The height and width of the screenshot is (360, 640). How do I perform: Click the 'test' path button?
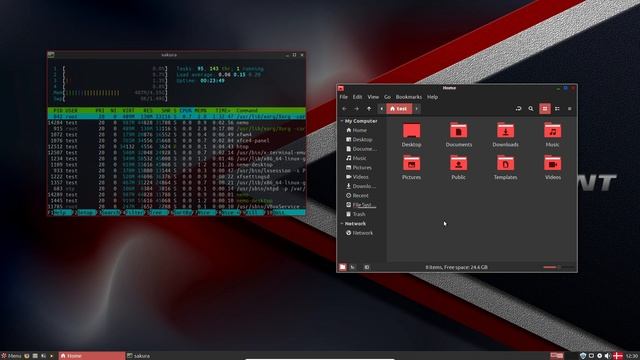coord(399,109)
